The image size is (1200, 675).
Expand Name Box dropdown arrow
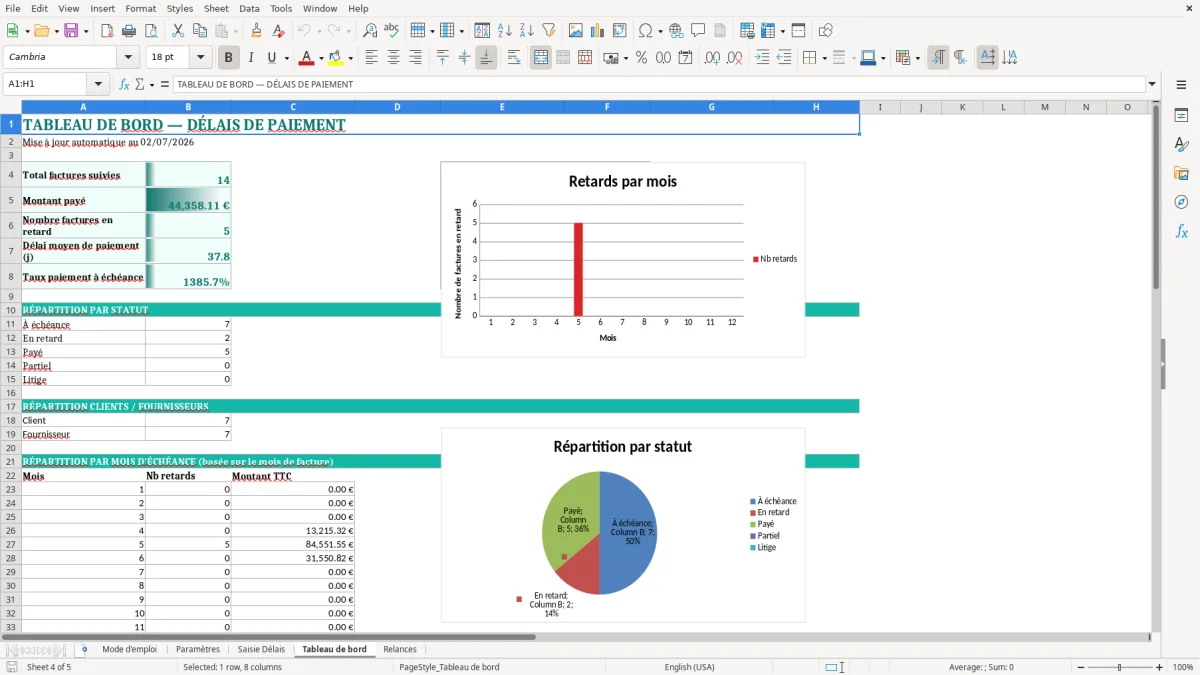pos(99,85)
